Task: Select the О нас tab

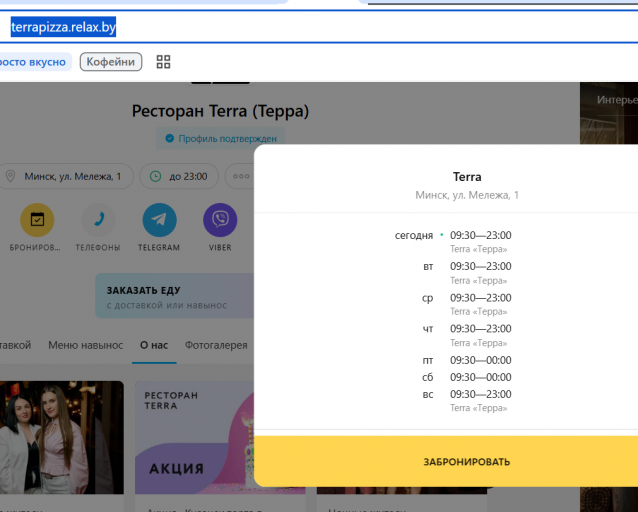Action: [154, 345]
